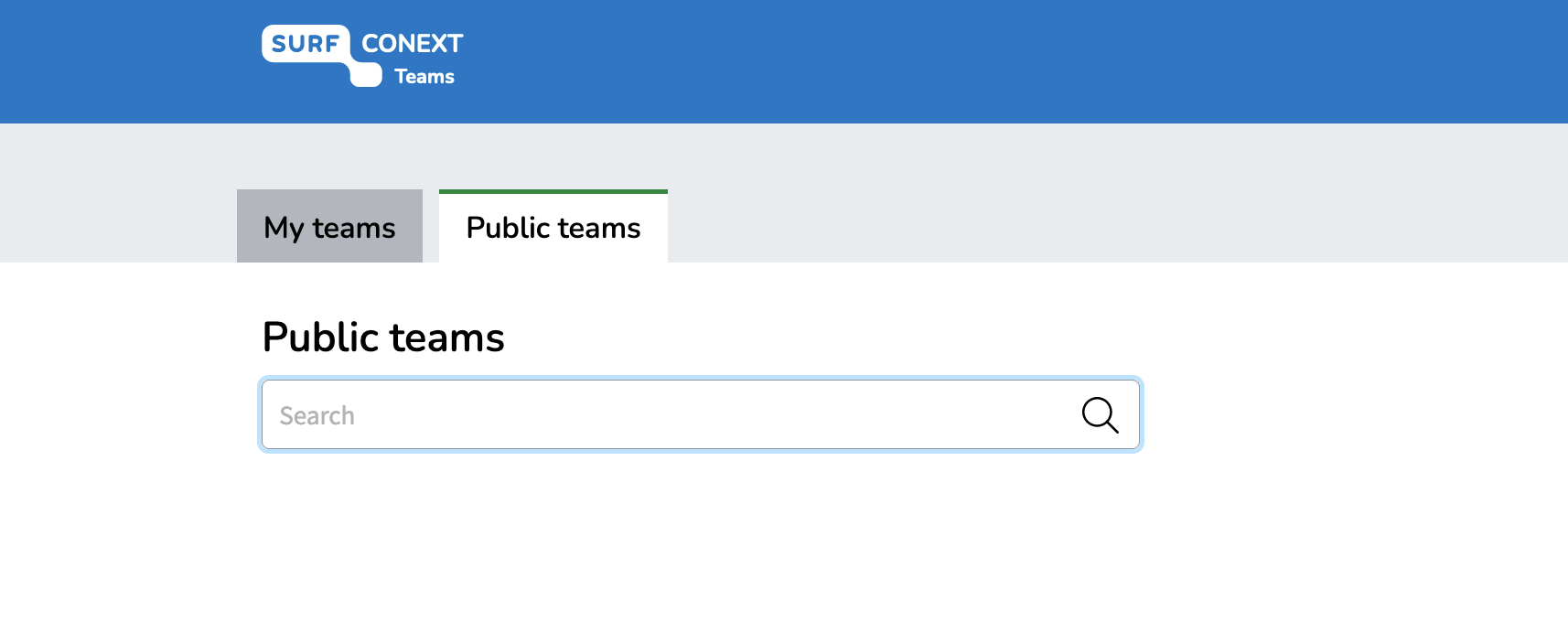Select the Public teams tab
The image size is (1568, 622).
(553, 226)
